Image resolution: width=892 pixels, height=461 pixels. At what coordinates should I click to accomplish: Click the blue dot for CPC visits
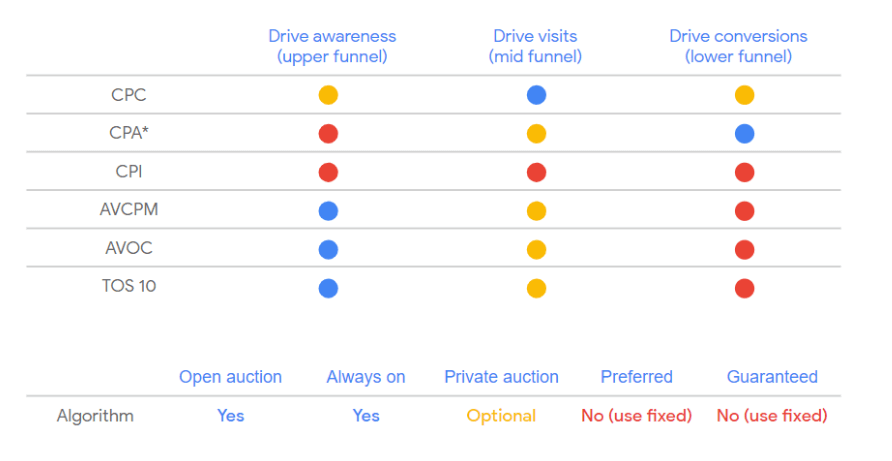tap(536, 95)
